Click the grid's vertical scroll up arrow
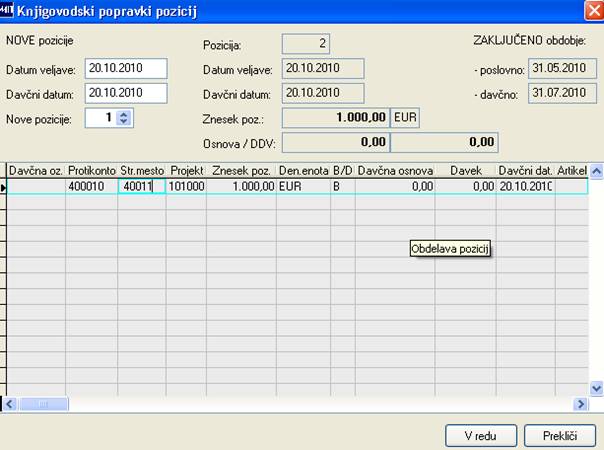 click(596, 171)
